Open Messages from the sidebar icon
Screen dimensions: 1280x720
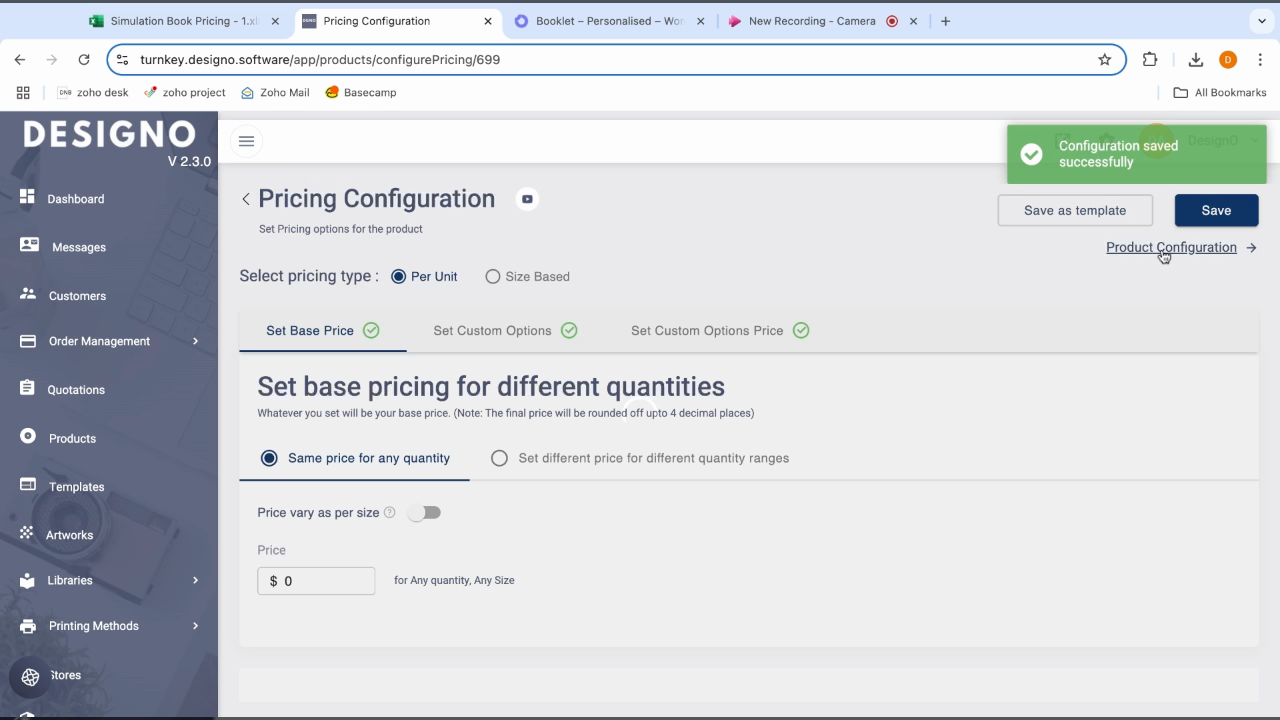(29, 245)
